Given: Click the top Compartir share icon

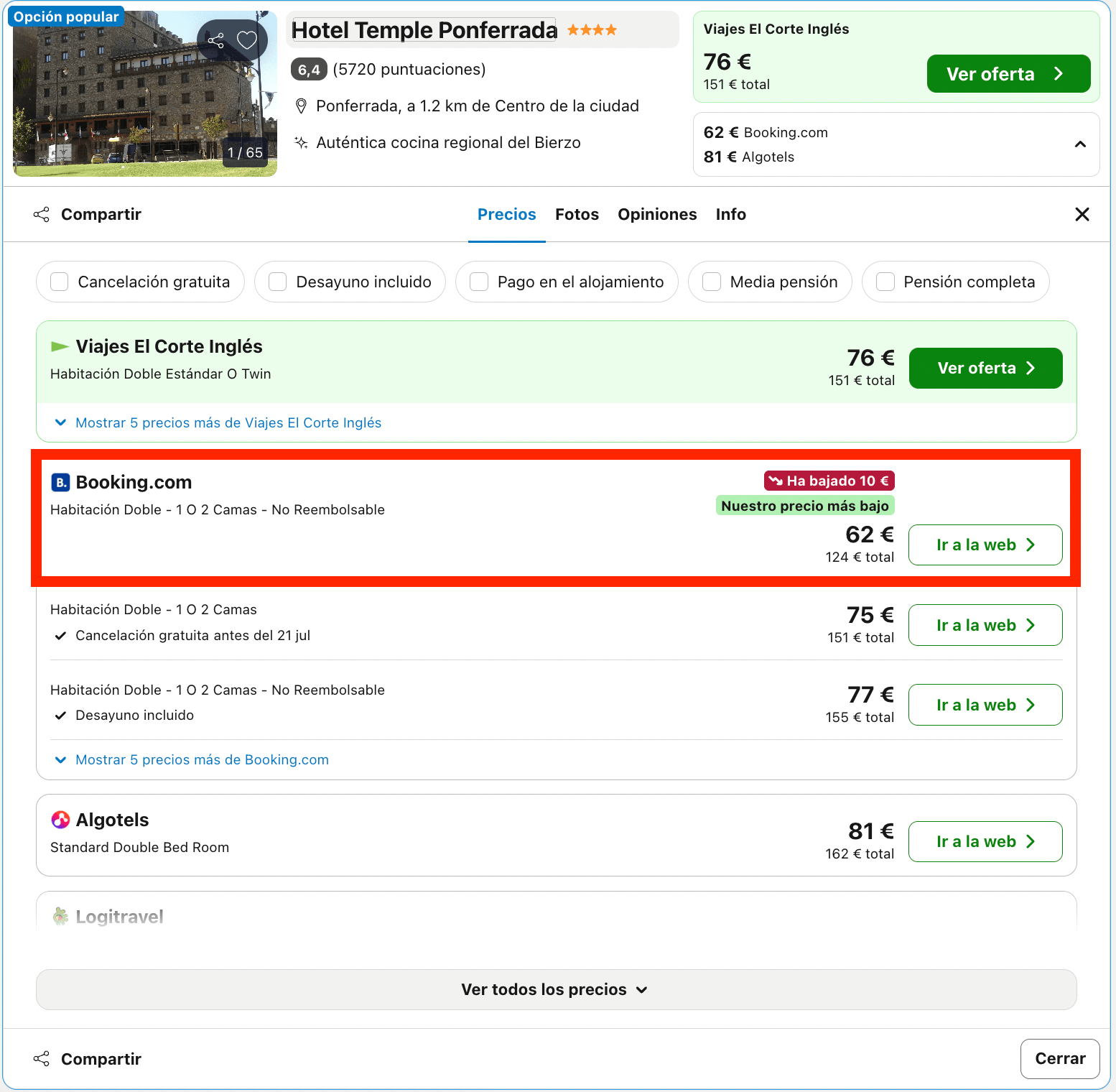Looking at the screenshot, I should 42,214.
